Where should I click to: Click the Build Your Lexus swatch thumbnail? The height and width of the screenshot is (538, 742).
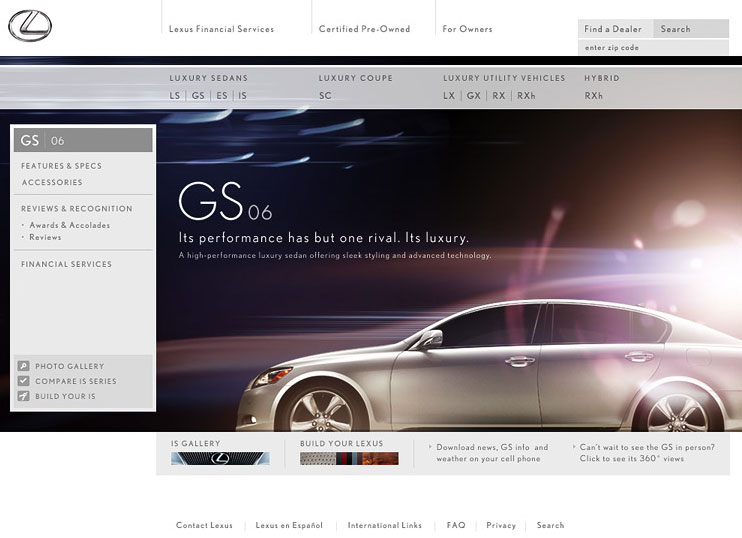pyautogui.click(x=349, y=458)
